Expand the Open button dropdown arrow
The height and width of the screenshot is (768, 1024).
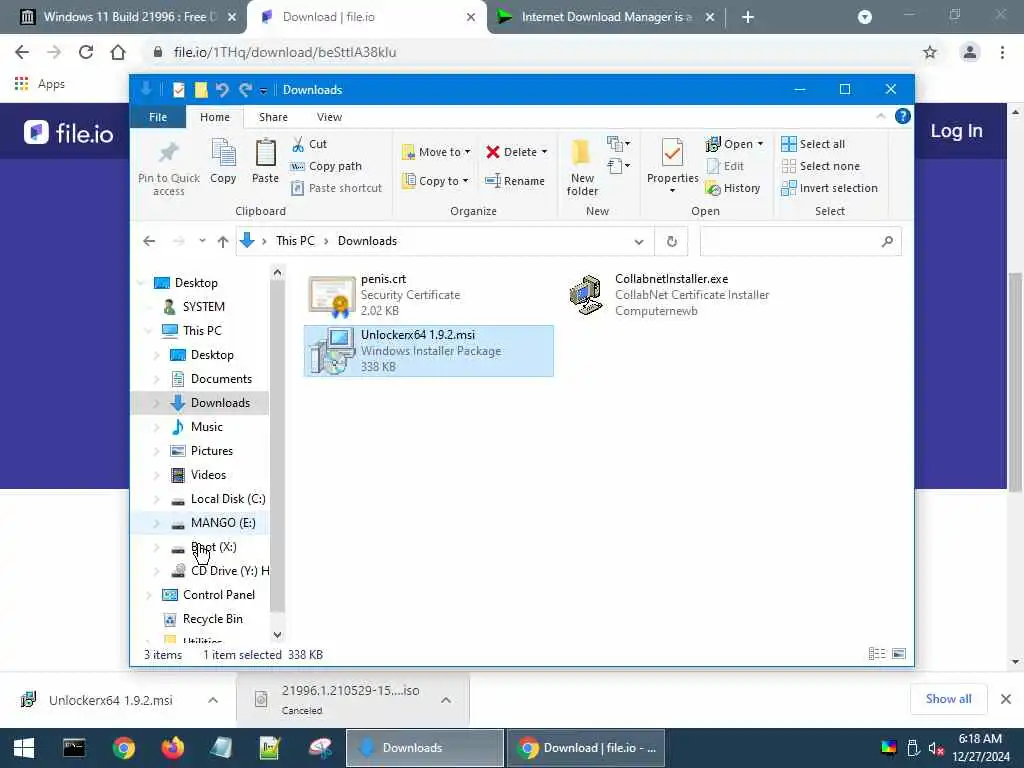[x=761, y=144]
